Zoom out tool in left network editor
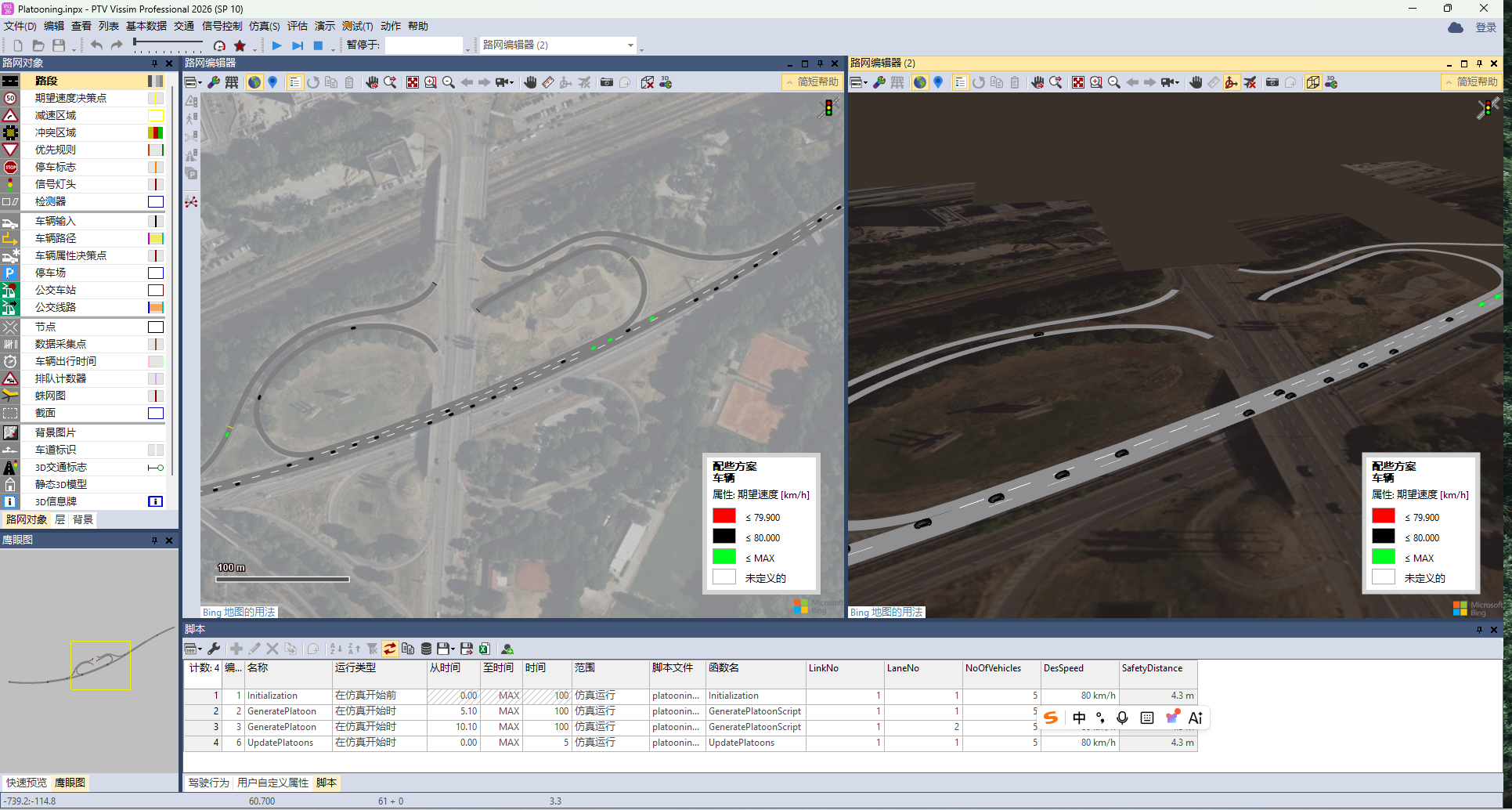The width and height of the screenshot is (1512, 810). coord(449,82)
